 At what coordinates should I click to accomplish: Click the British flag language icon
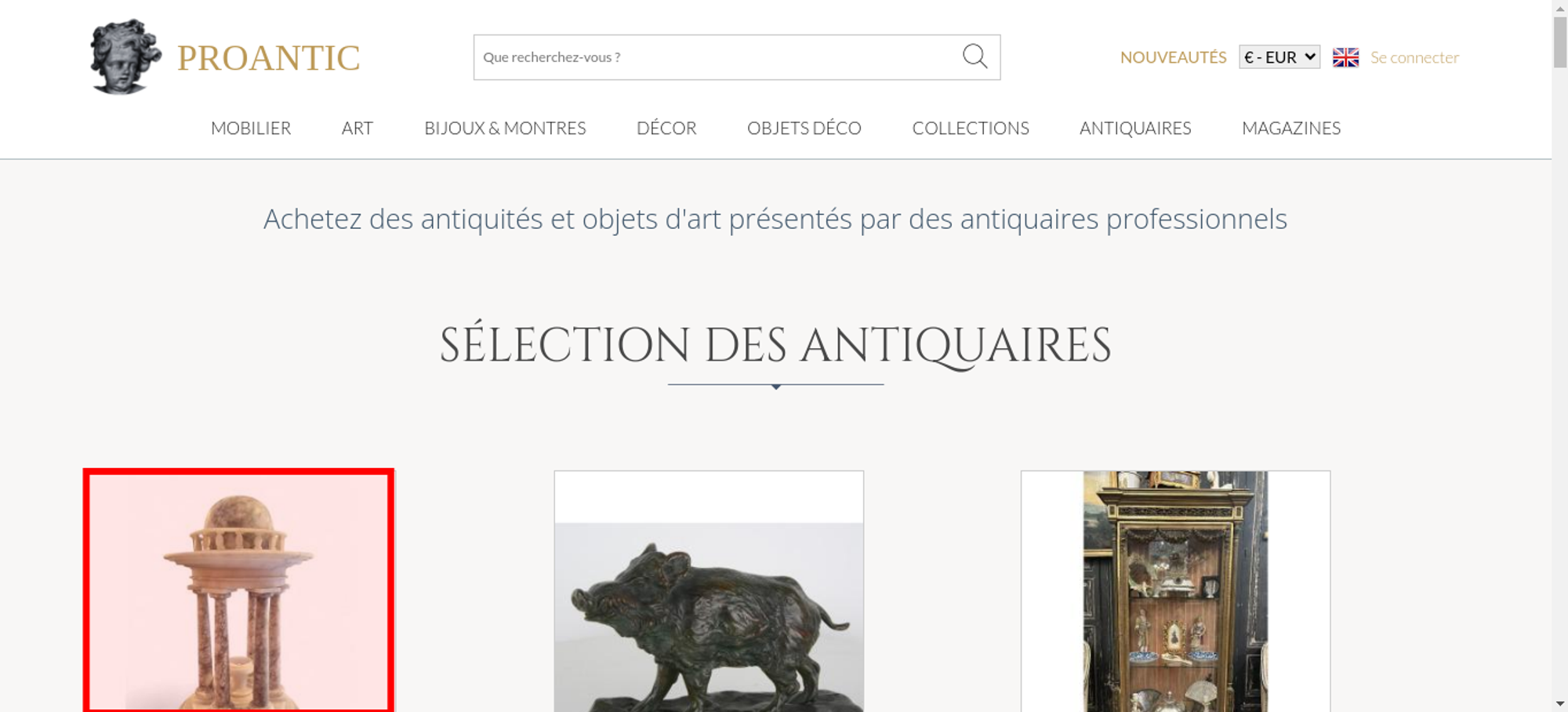[x=1345, y=57]
